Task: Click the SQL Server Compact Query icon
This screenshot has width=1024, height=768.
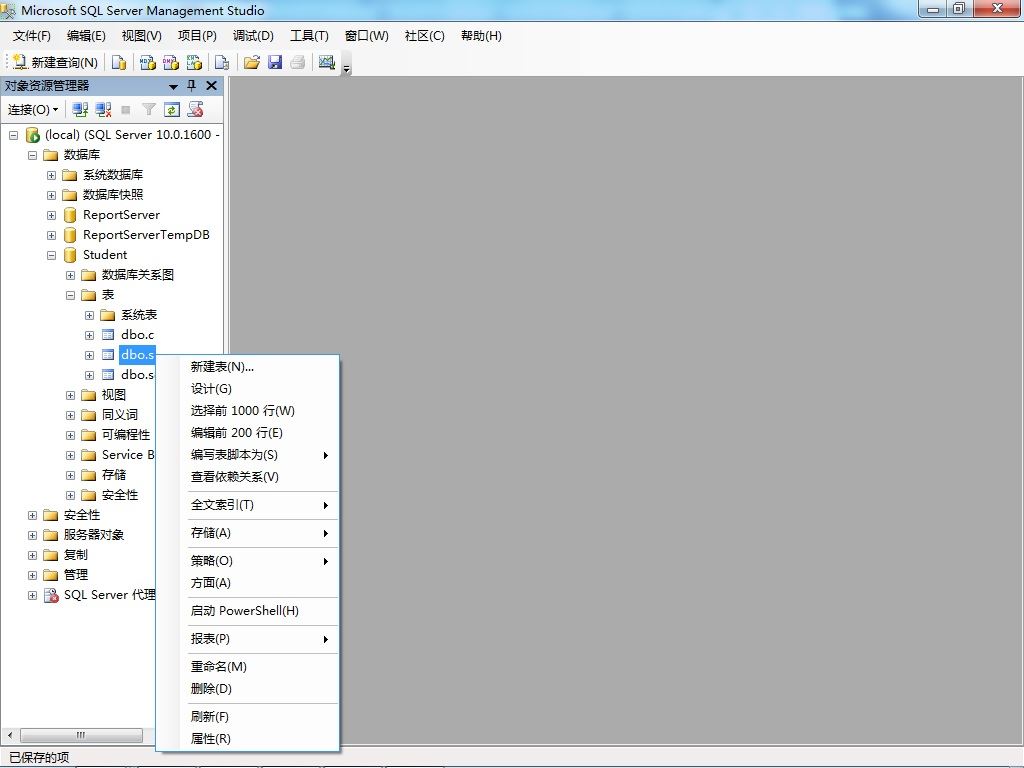Action: point(222,62)
